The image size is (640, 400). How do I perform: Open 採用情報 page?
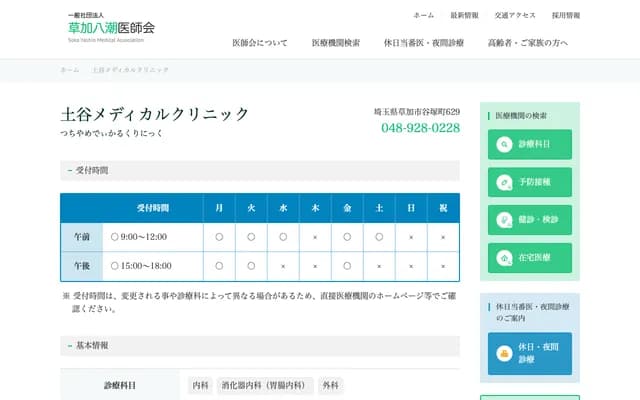(x=566, y=16)
